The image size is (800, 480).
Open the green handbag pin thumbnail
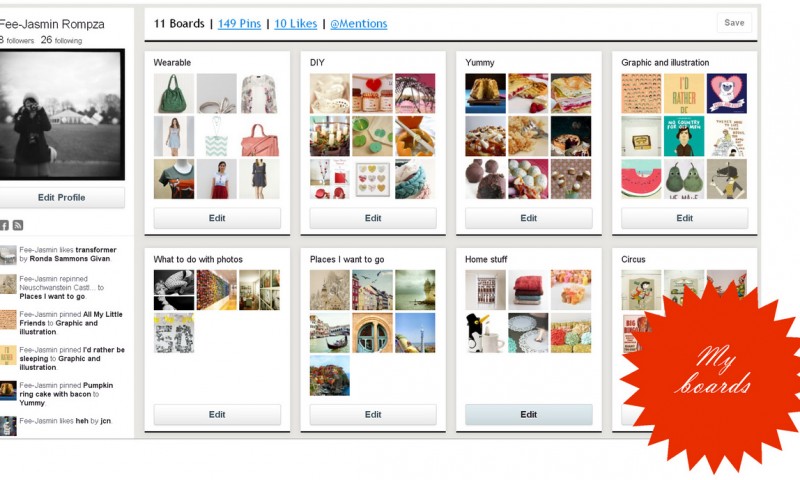tap(174, 93)
